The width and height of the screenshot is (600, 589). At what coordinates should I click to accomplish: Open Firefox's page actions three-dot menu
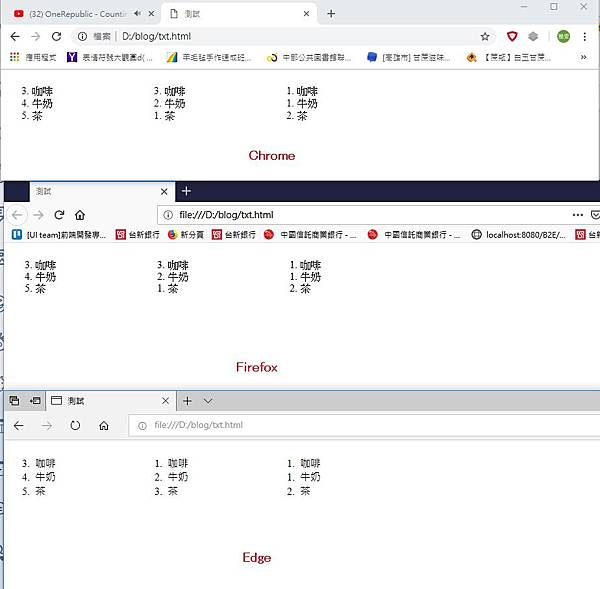click(x=577, y=215)
